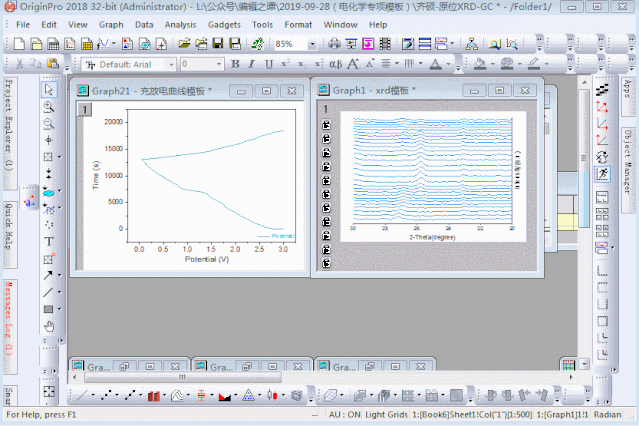Select the Zoom In tool

click(x=48, y=107)
